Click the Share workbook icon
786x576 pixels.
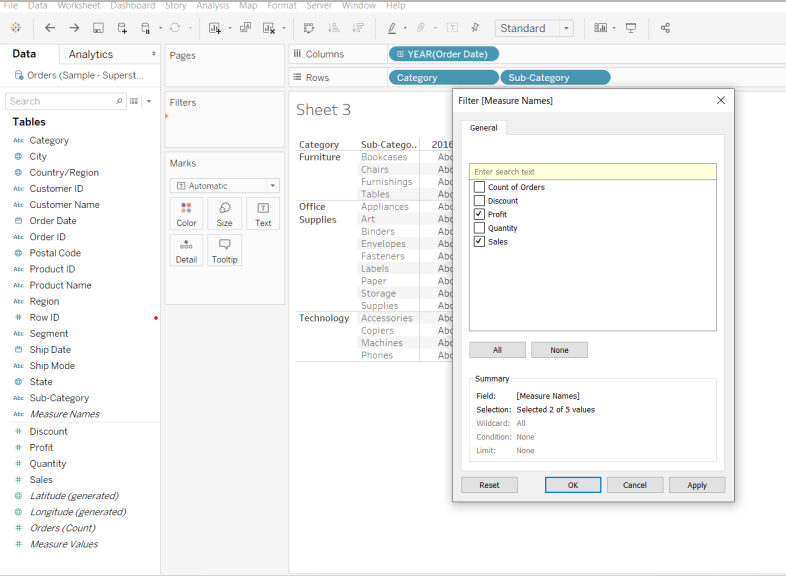(665, 28)
